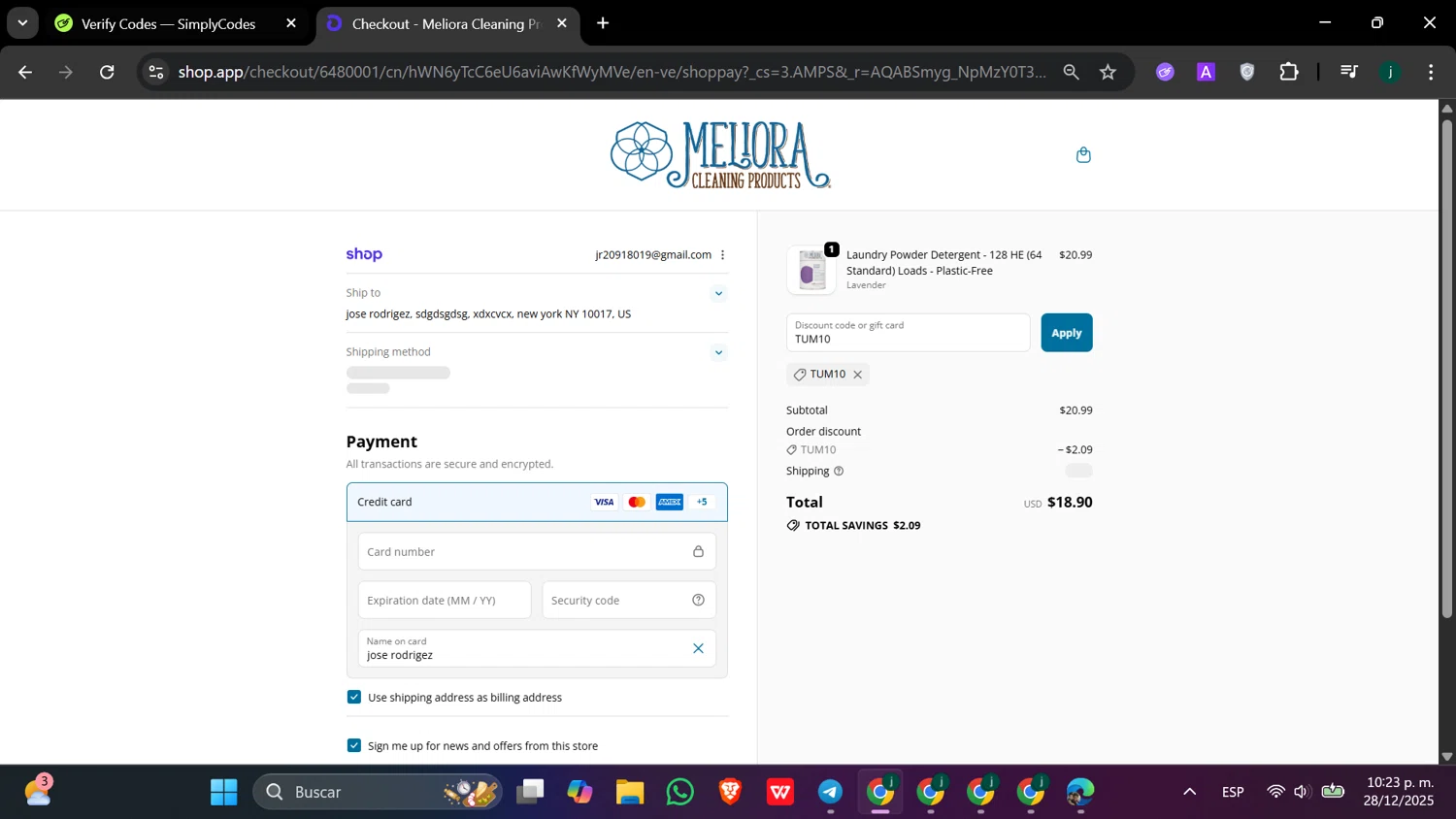The height and width of the screenshot is (819, 1456).
Task: Open the tab search dropdown
Action: point(22,23)
